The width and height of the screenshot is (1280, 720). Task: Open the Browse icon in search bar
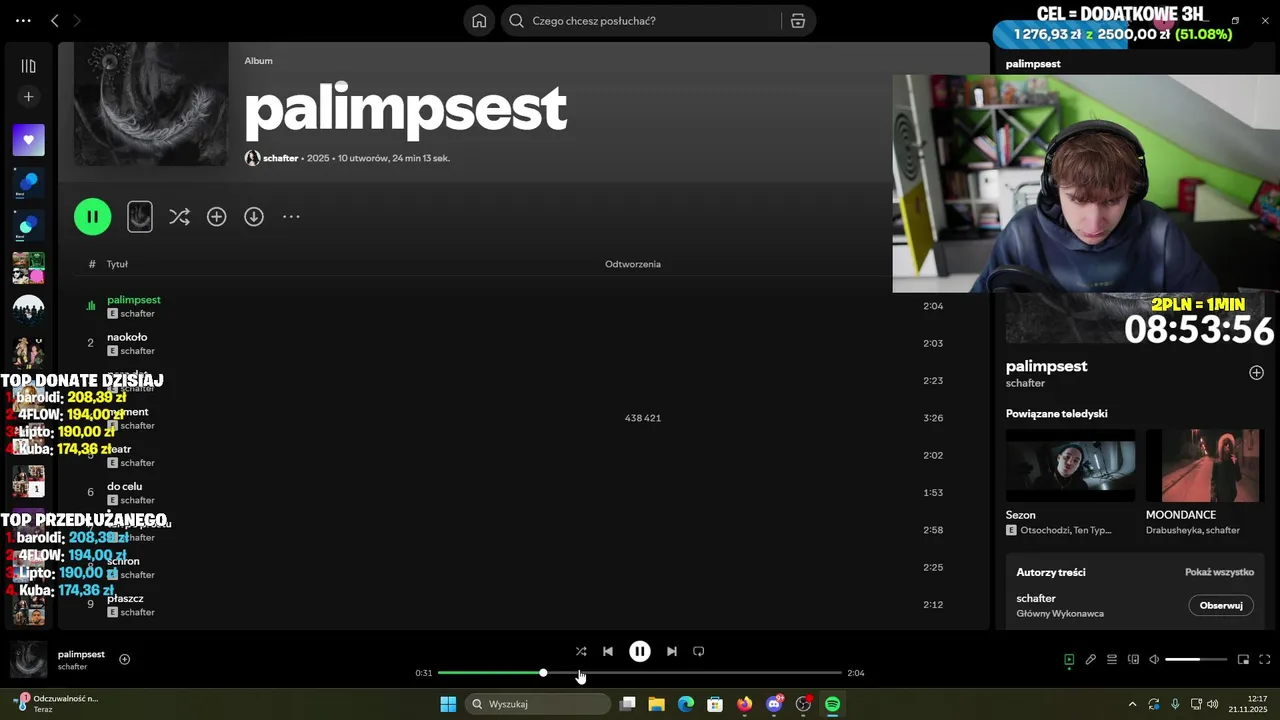point(798,21)
